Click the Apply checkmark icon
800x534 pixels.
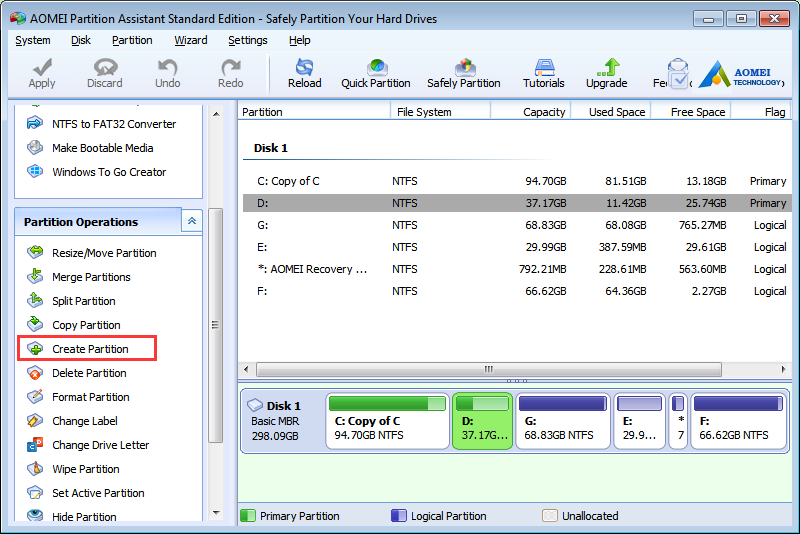(x=42, y=67)
